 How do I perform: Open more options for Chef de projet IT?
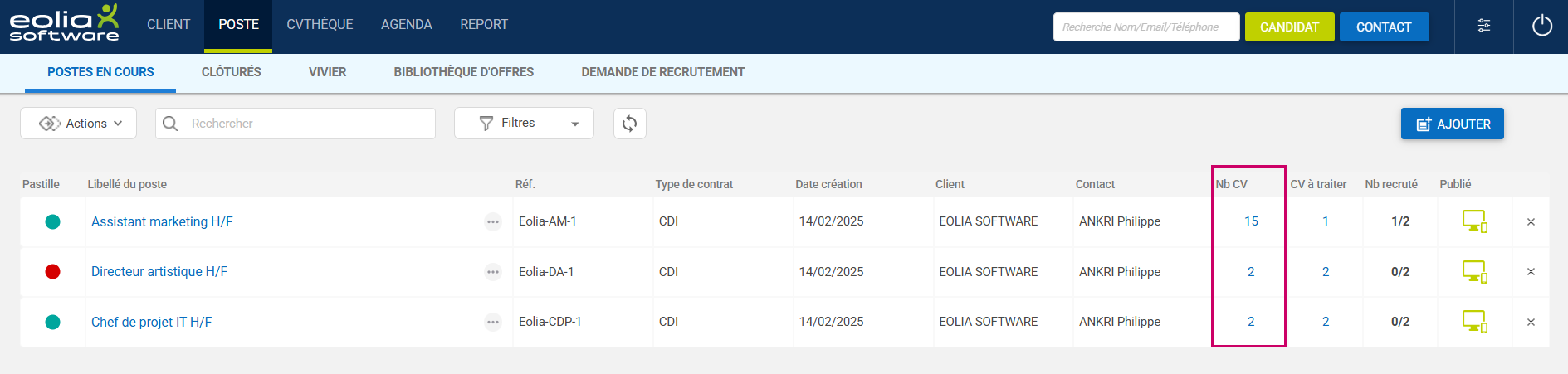click(x=493, y=322)
